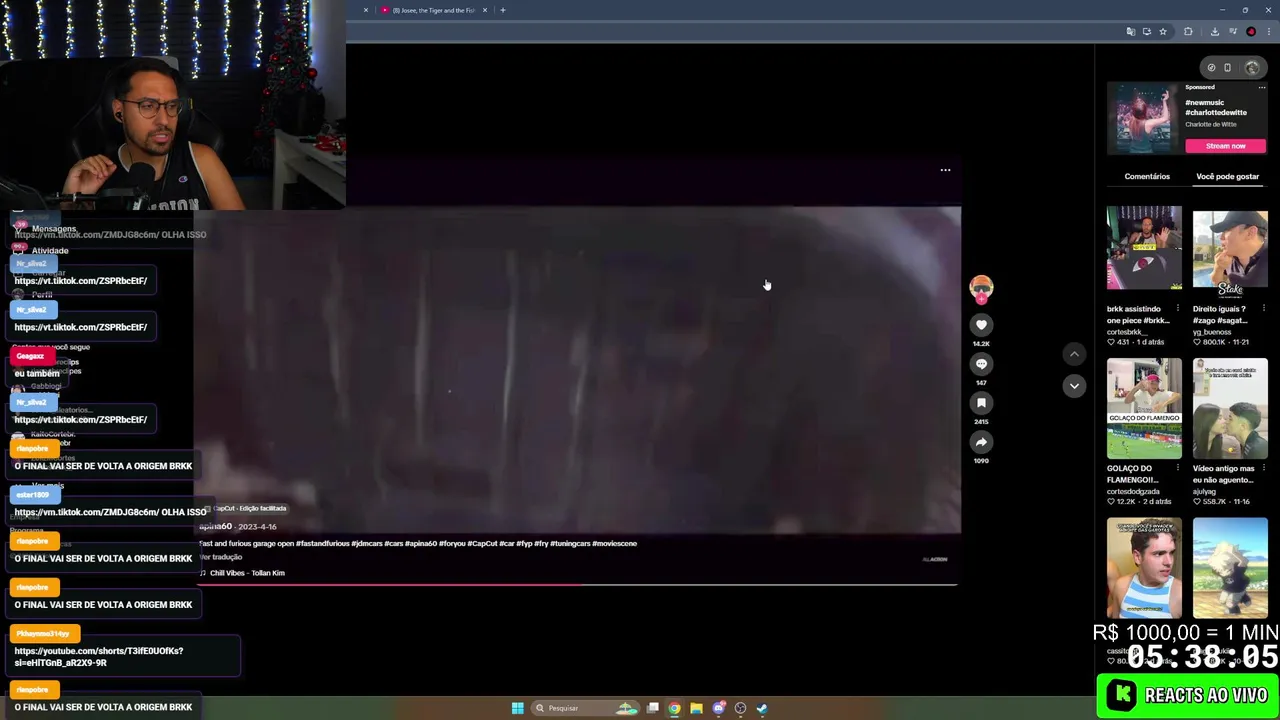Open the Windows Start button
1280x720 pixels.
(x=518, y=708)
